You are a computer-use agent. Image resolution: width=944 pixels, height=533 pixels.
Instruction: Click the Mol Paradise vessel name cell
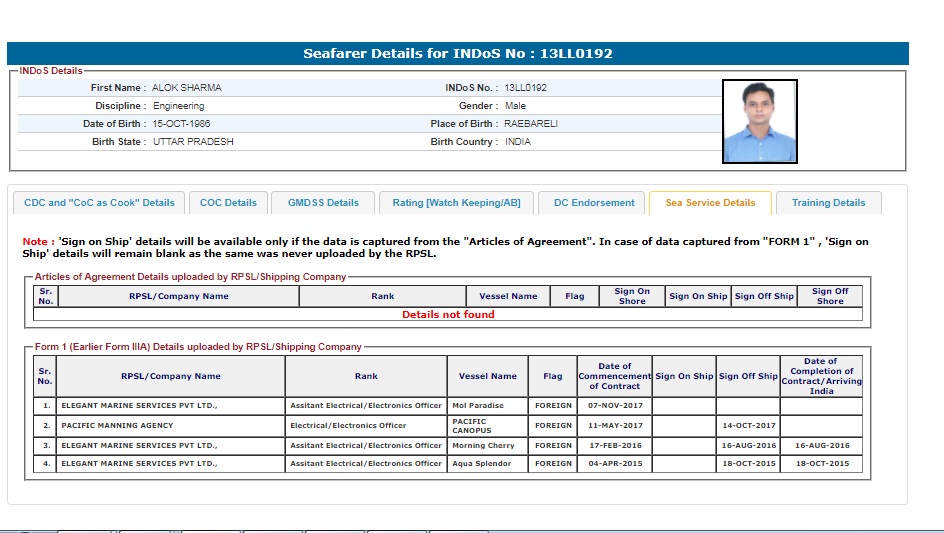point(478,406)
